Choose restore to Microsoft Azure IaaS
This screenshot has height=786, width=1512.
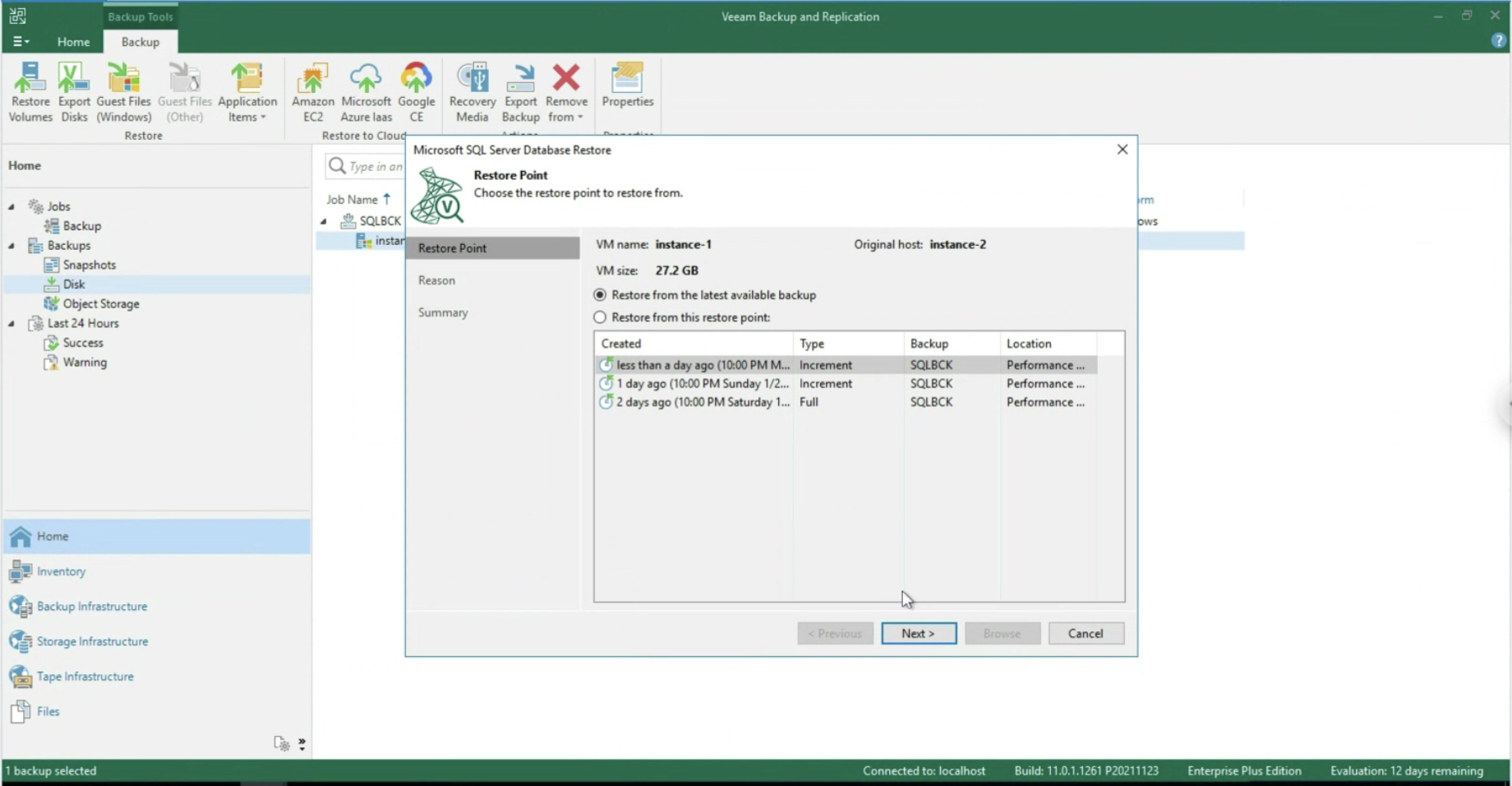[366, 92]
